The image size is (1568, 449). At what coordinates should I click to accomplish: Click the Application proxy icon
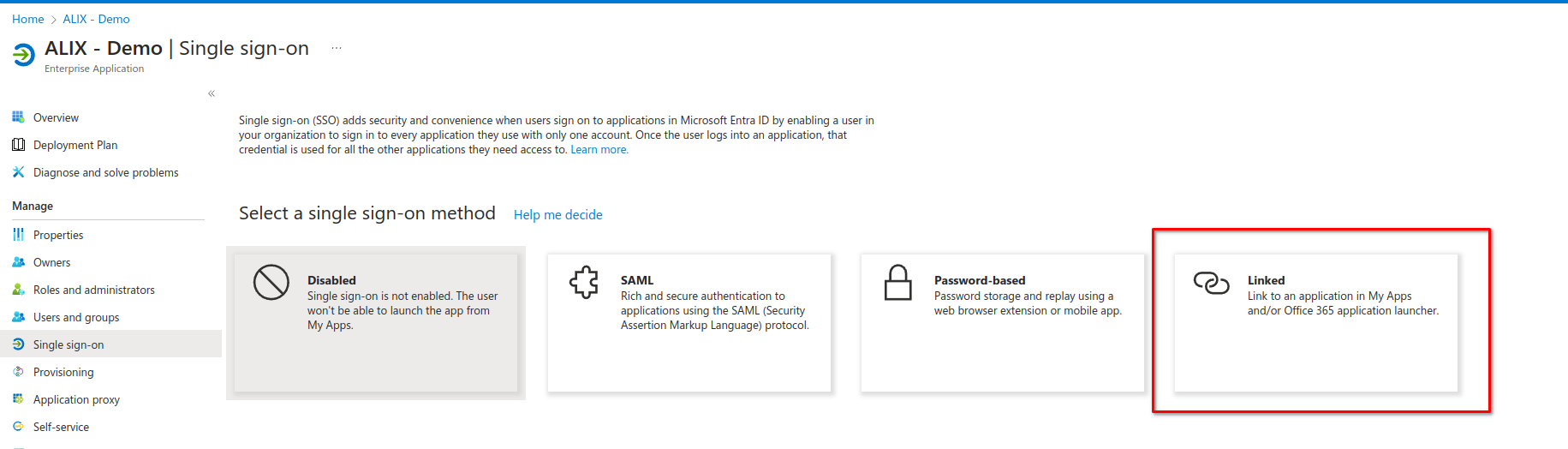[x=18, y=399]
